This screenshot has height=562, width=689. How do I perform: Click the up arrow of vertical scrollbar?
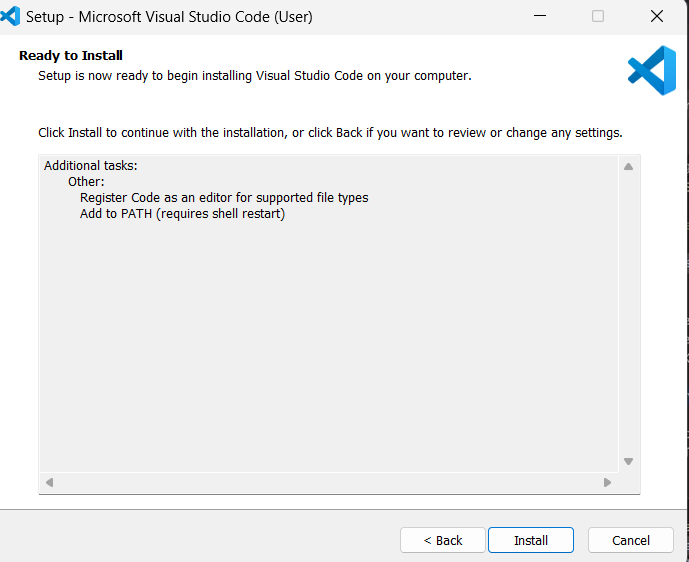point(628,167)
